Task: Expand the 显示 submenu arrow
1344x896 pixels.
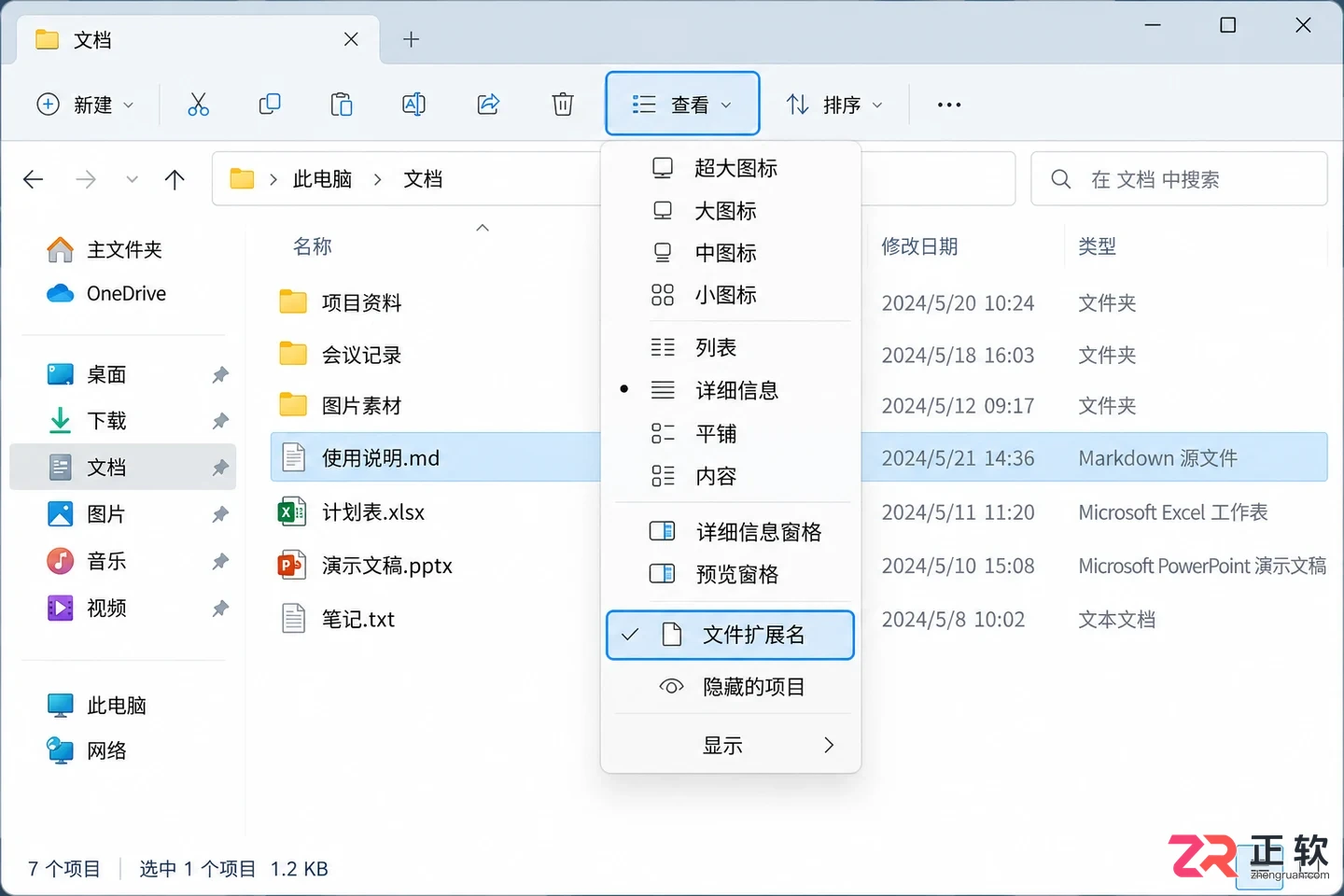Action: pos(829,745)
